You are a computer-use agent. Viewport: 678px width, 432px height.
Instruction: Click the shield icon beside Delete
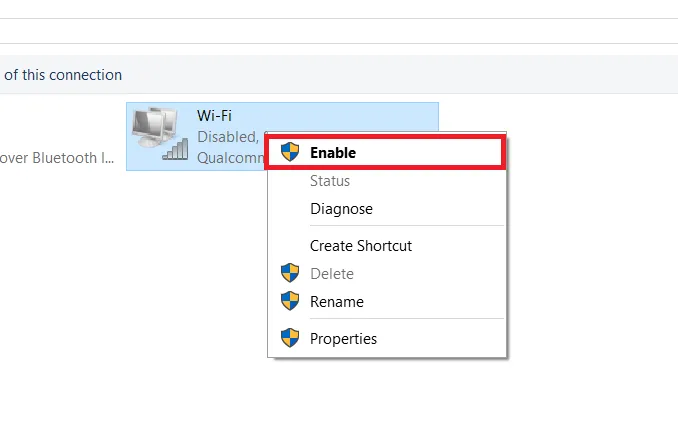290,273
